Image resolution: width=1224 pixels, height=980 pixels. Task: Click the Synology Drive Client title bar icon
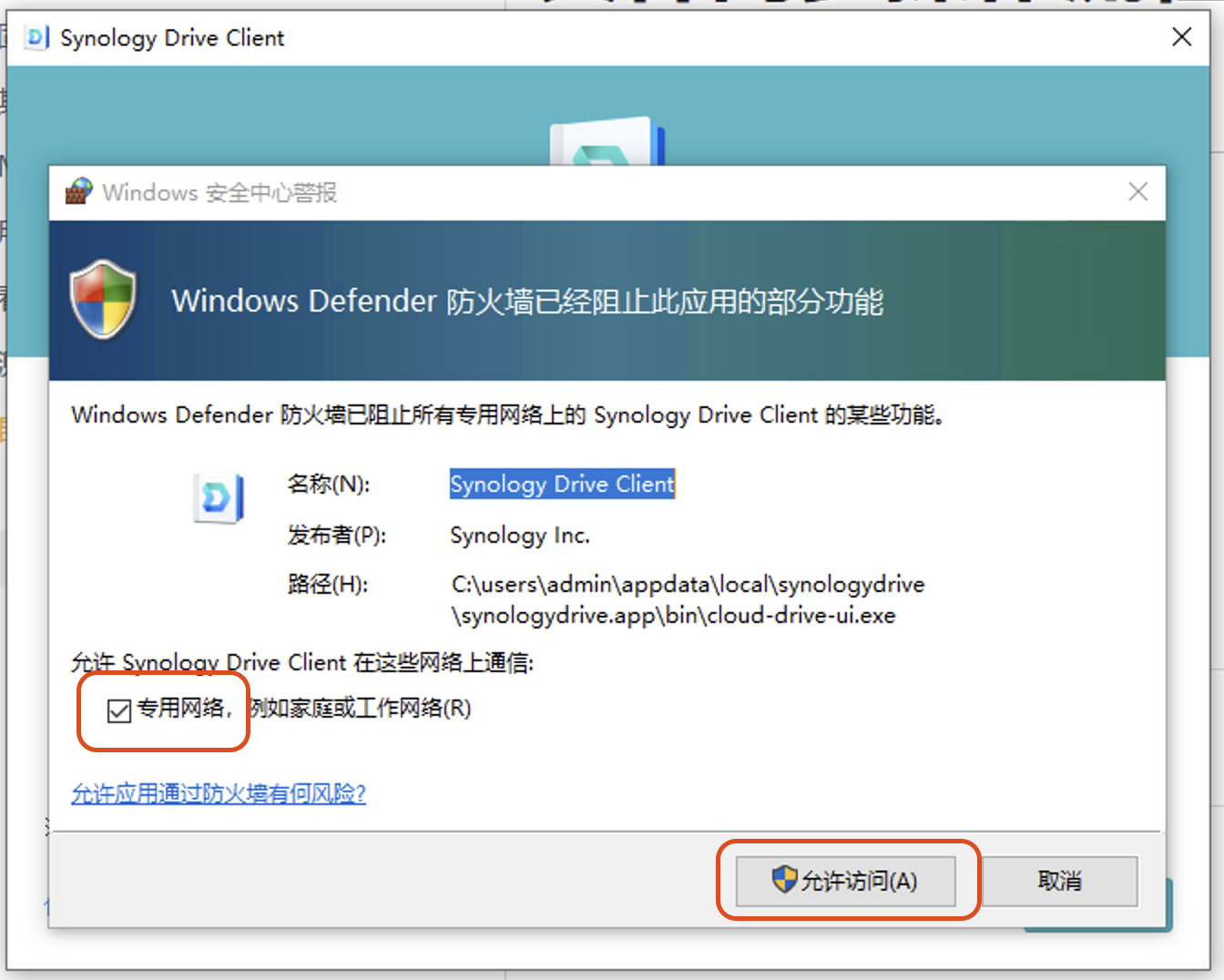coord(37,37)
